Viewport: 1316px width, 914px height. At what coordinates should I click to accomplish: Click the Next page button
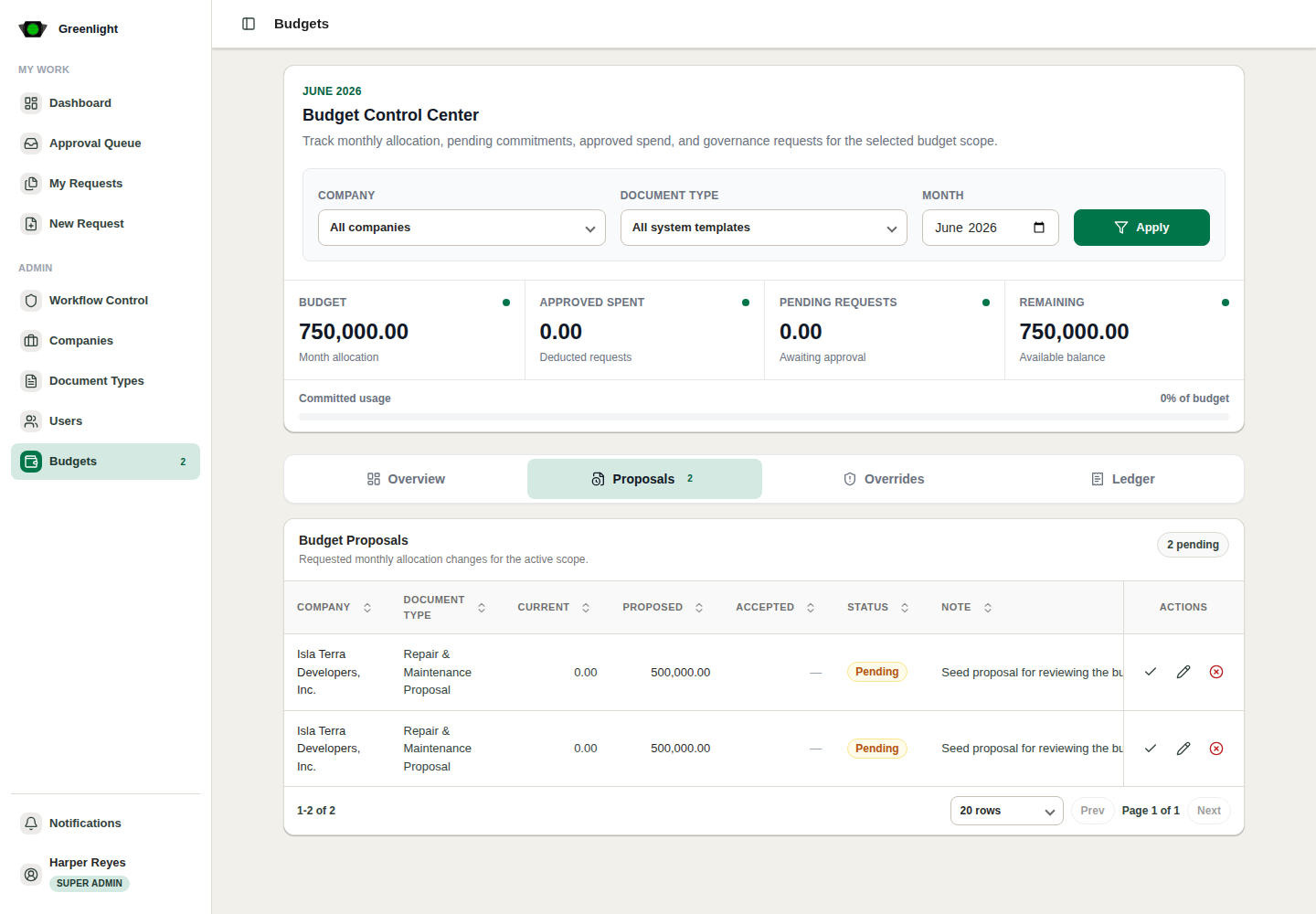coord(1209,811)
